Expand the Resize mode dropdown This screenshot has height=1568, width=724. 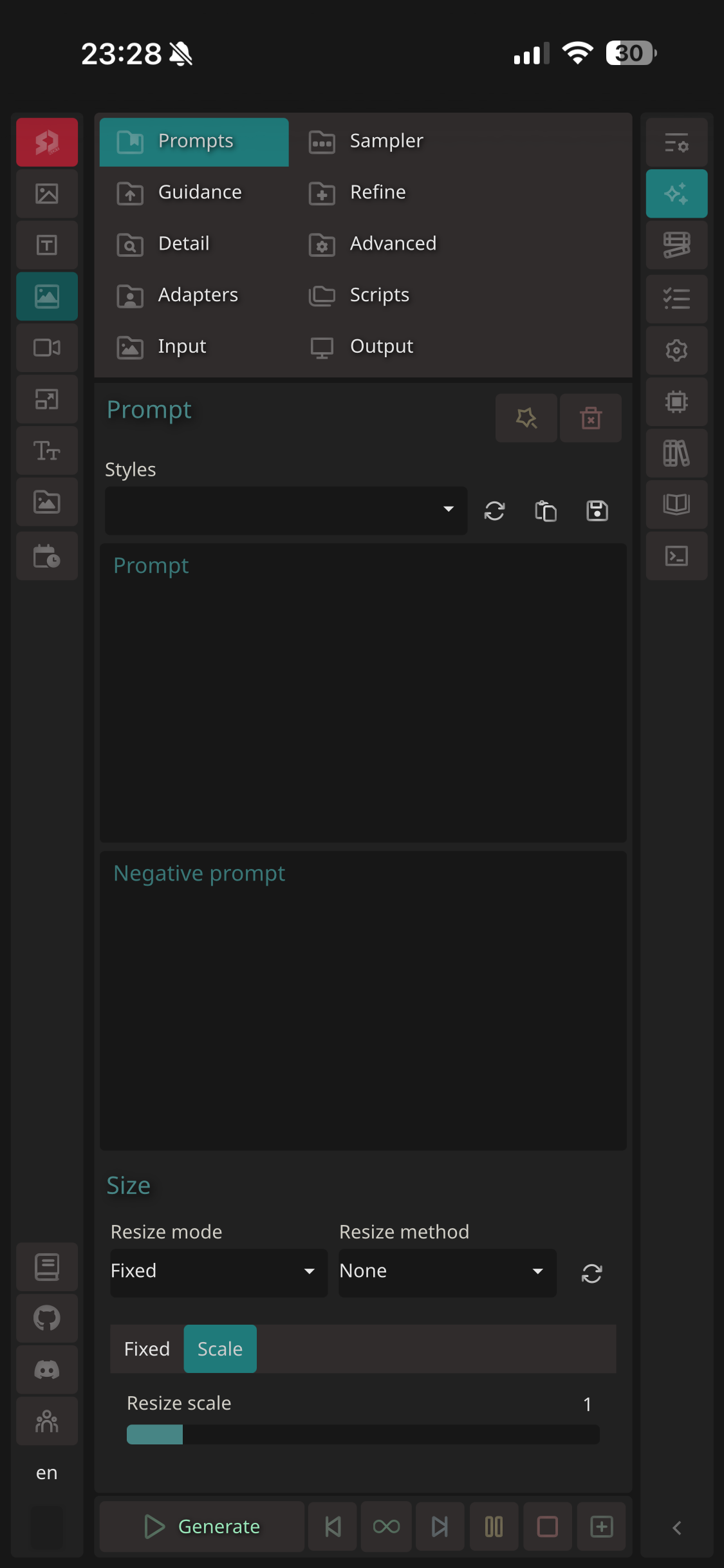219,1271
